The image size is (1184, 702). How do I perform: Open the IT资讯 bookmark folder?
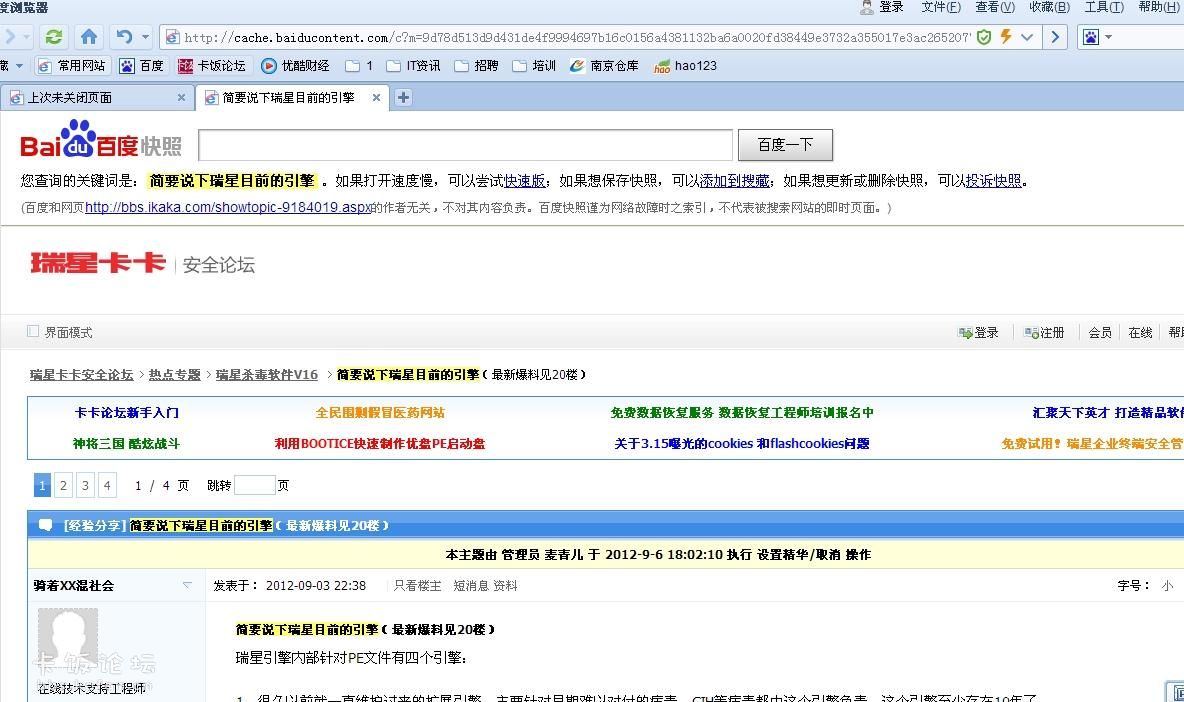pyautogui.click(x=413, y=66)
